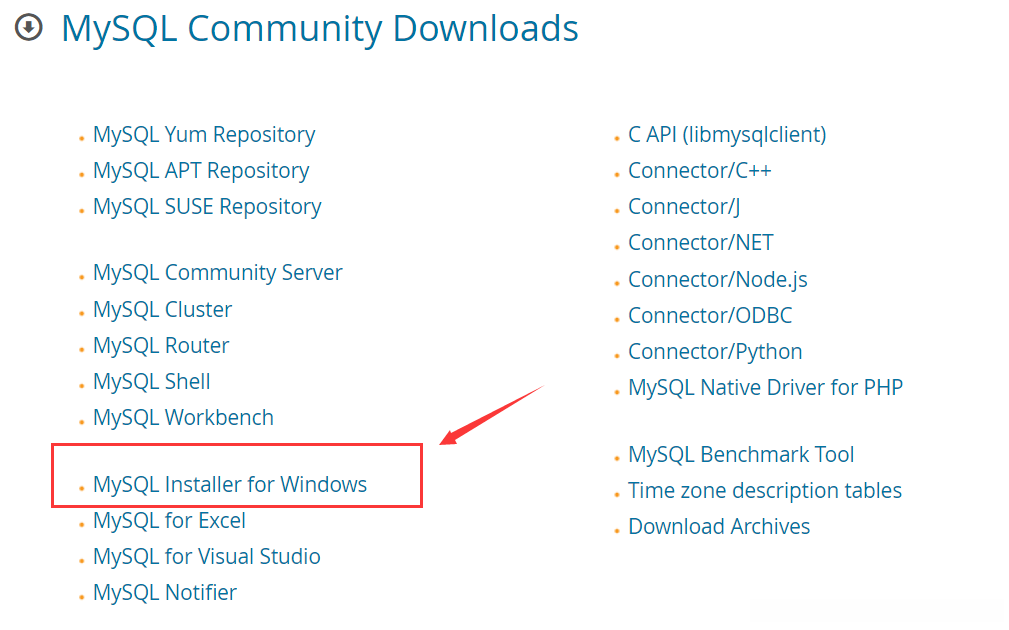Select the MySQL Benchmark Tool link
Image resolution: width=1009 pixels, height=630 pixels.
pyautogui.click(x=741, y=455)
